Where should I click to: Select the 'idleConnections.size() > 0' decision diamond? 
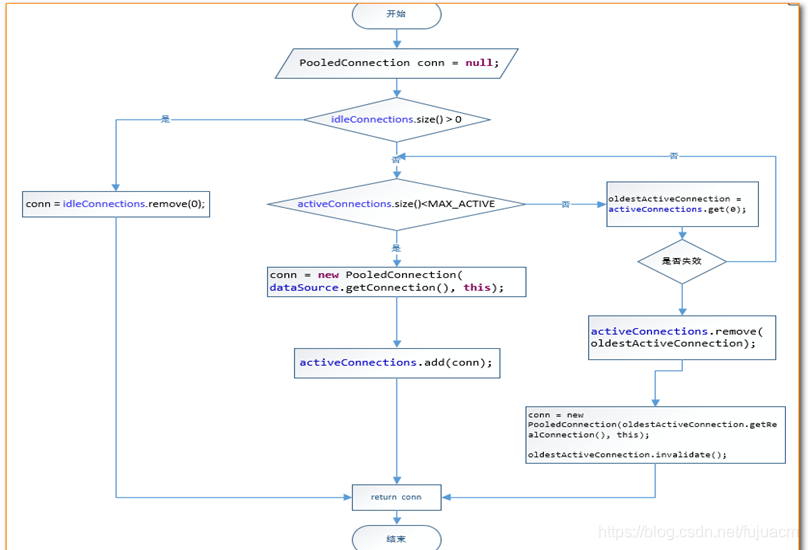click(396, 120)
